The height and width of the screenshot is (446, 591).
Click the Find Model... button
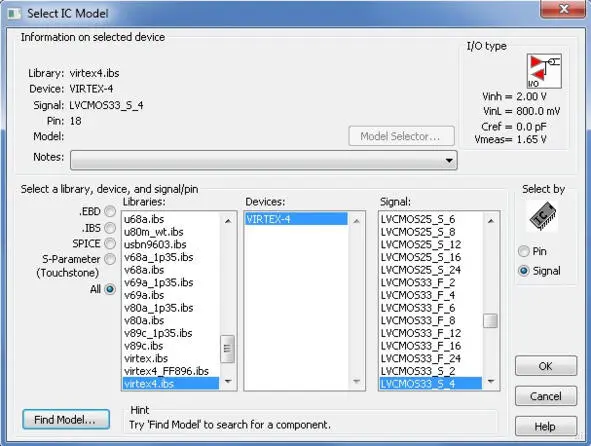point(66,420)
